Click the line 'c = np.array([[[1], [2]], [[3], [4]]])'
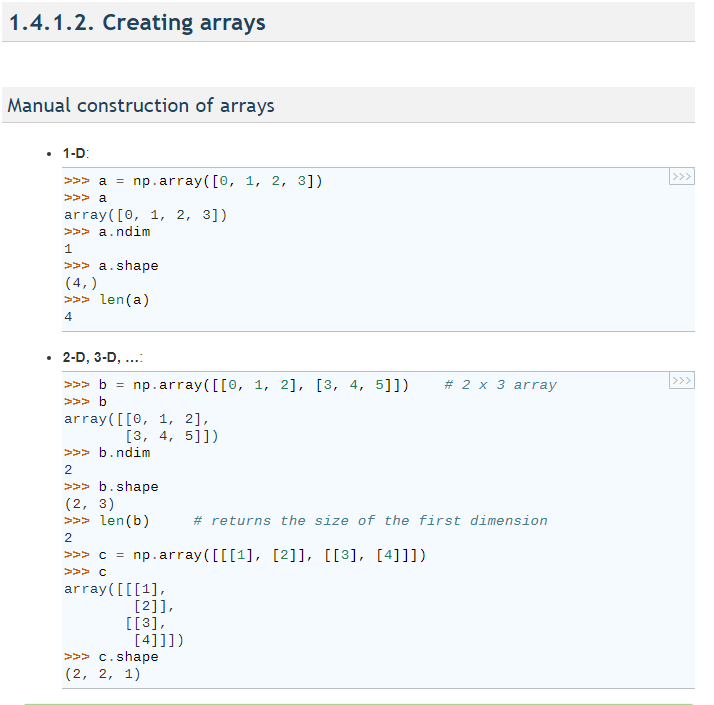714x705 pixels. (x=262, y=555)
